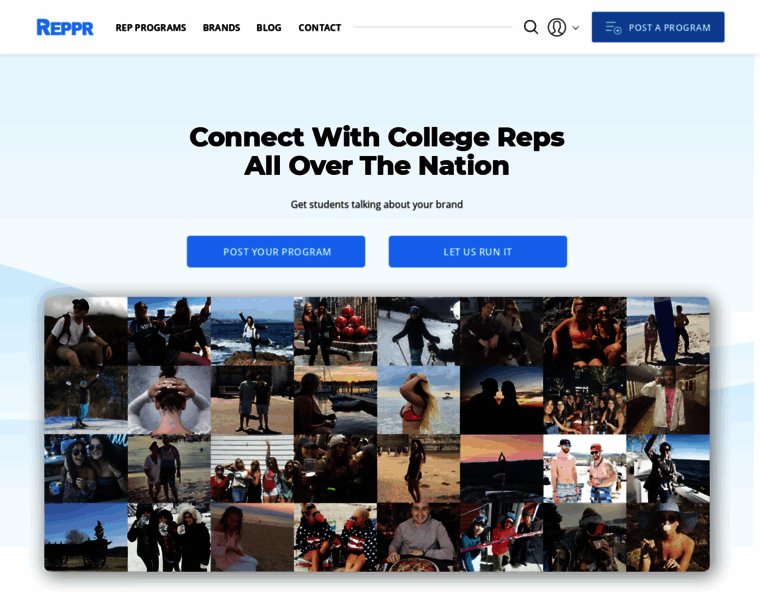Click the Post A Program header button
This screenshot has width=760, height=600.
point(658,27)
